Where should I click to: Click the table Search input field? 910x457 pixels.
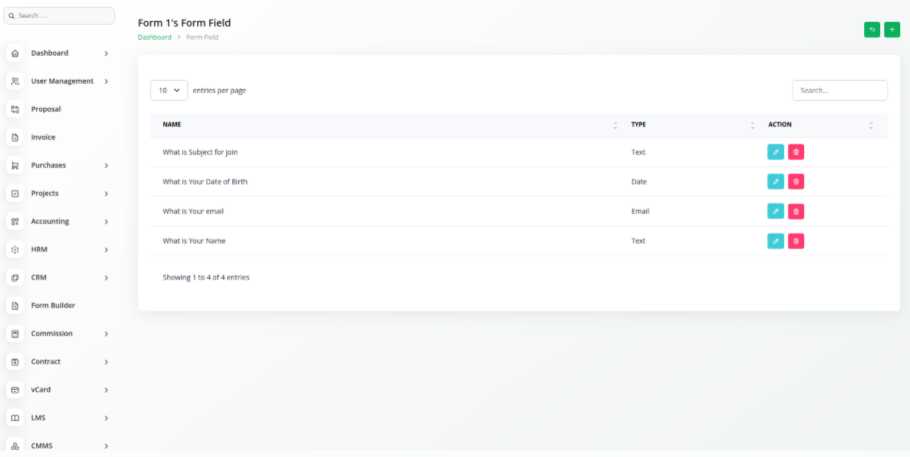(x=839, y=90)
